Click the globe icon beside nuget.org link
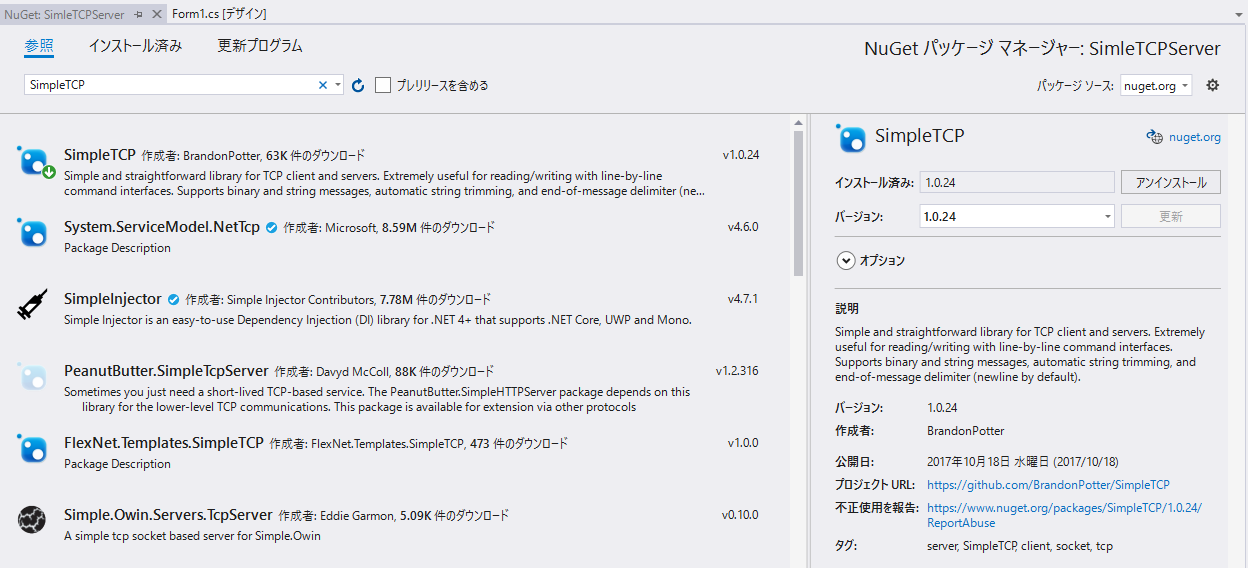 point(1154,137)
